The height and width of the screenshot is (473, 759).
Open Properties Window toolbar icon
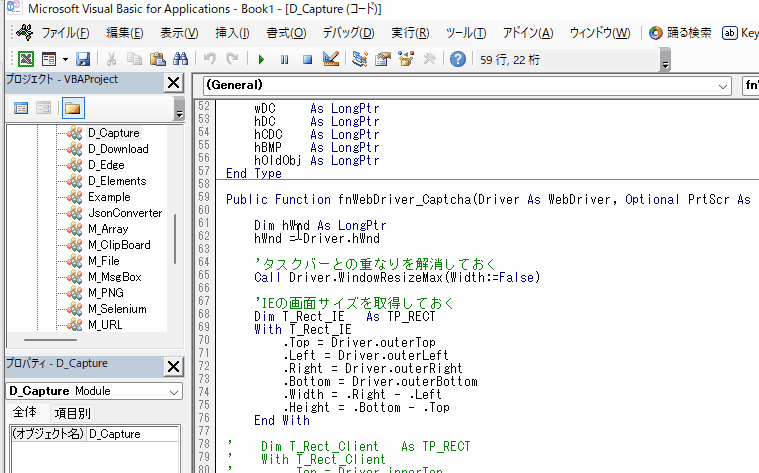pos(383,59)
